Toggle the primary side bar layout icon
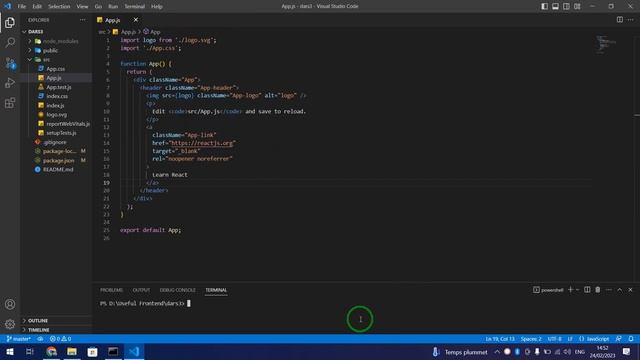This screenshot has height=360, width=640. pyautogui.click(x=544, y=6)
